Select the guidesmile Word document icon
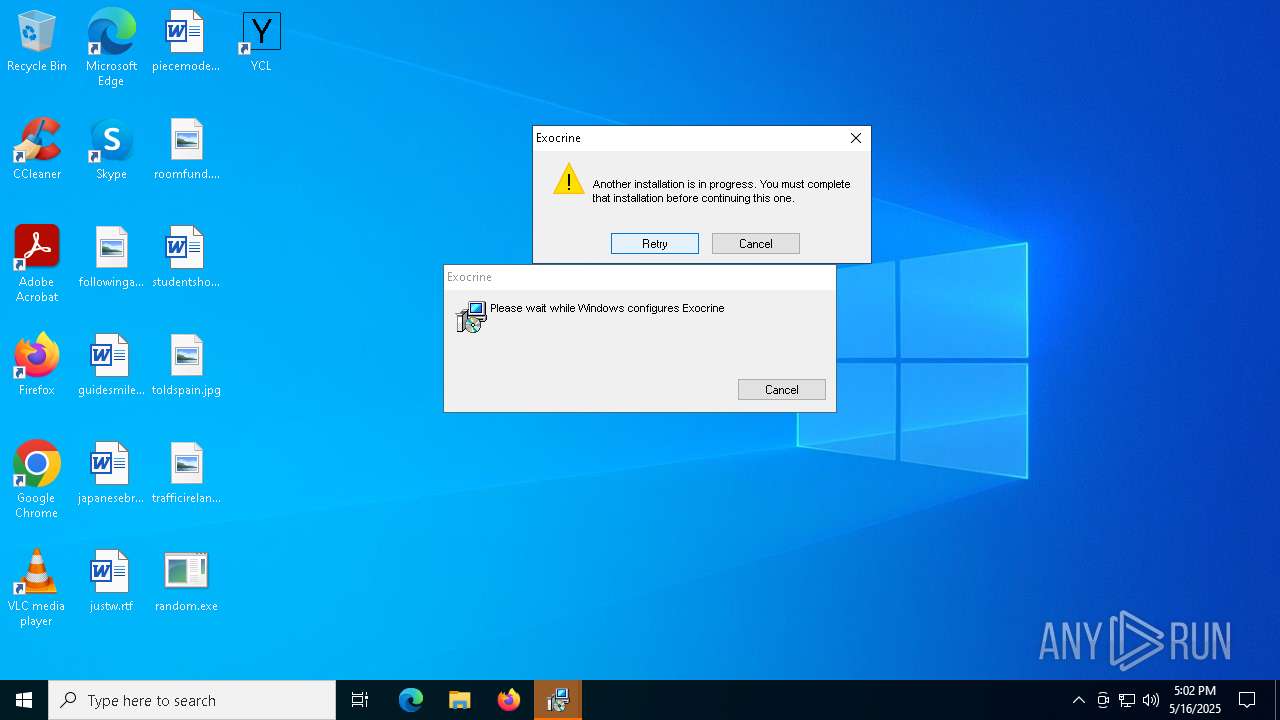Image resolution: width=1280 pixels, height=720 pixels. (111, 366)
